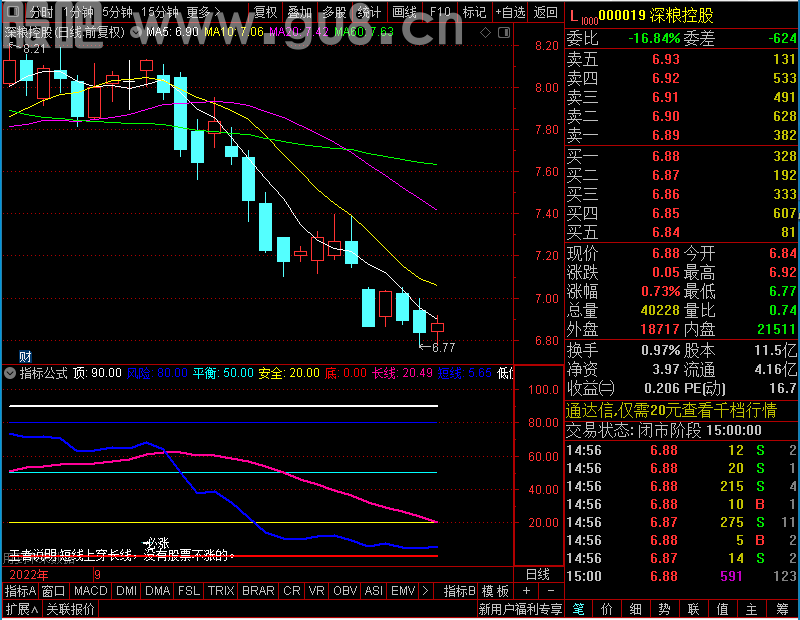Switch indicator to ASI
Image resolution: width=800 pixels, height=620 pixels.
pos(373,591)
